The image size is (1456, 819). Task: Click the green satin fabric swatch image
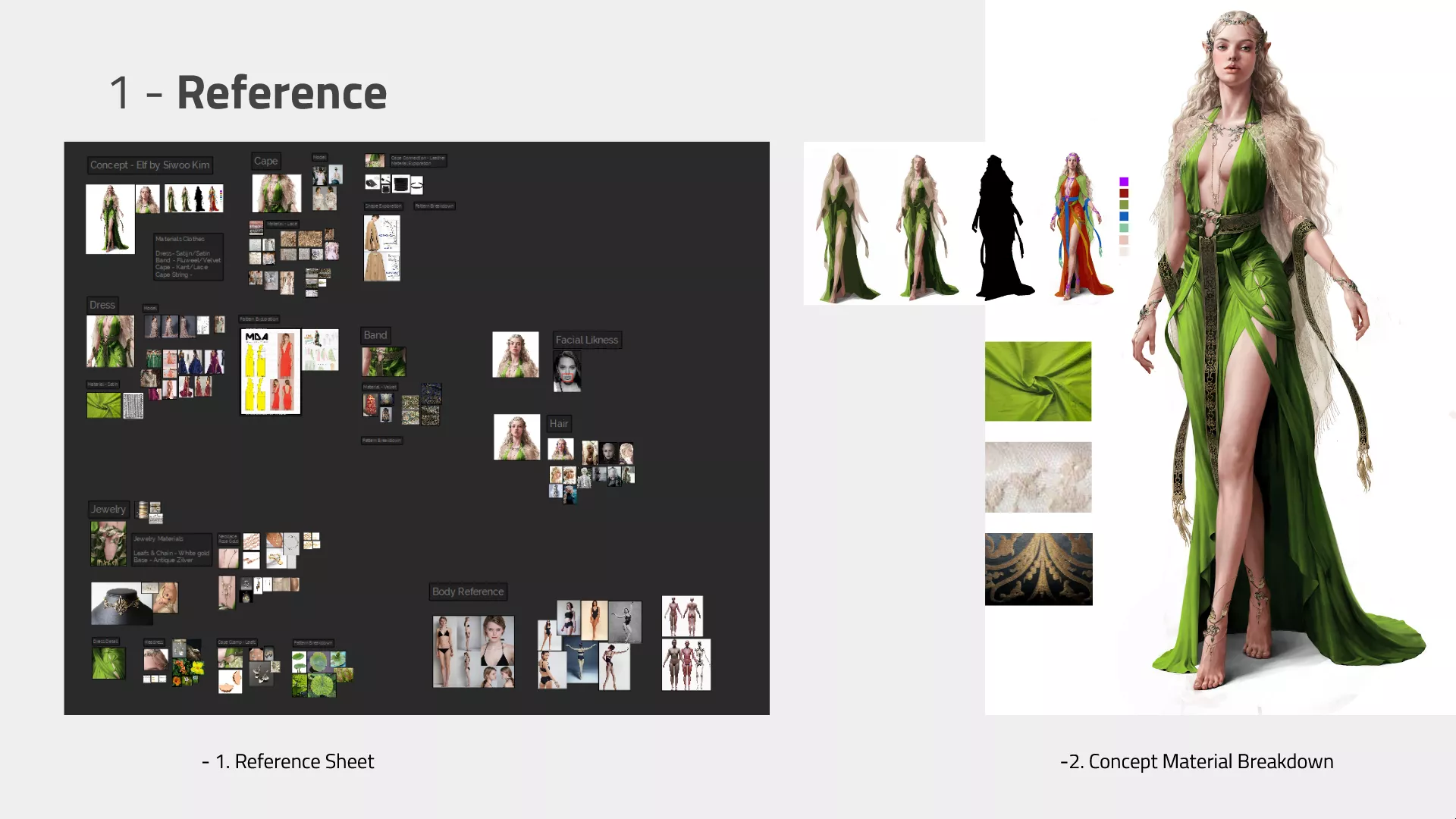point(1037,381)
